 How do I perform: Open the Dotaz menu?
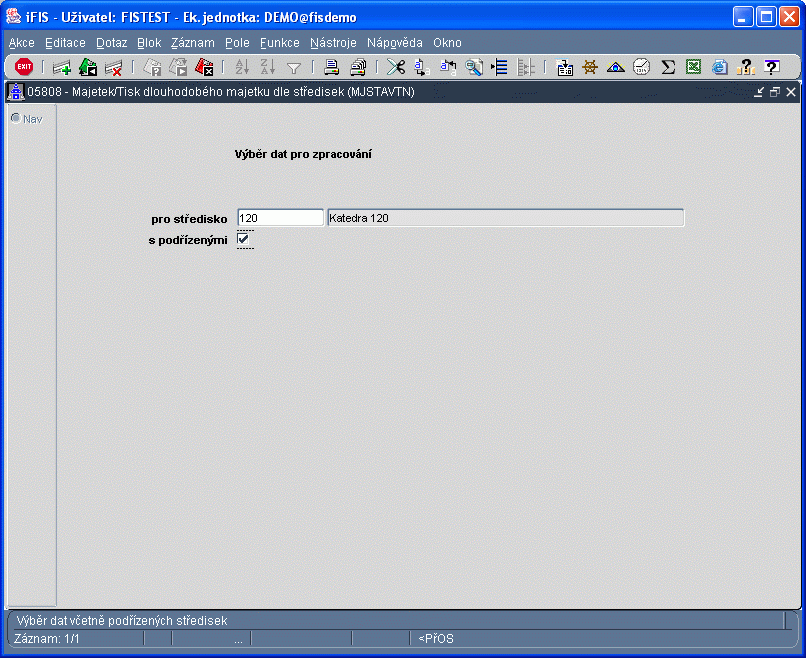tap(112, 43)
